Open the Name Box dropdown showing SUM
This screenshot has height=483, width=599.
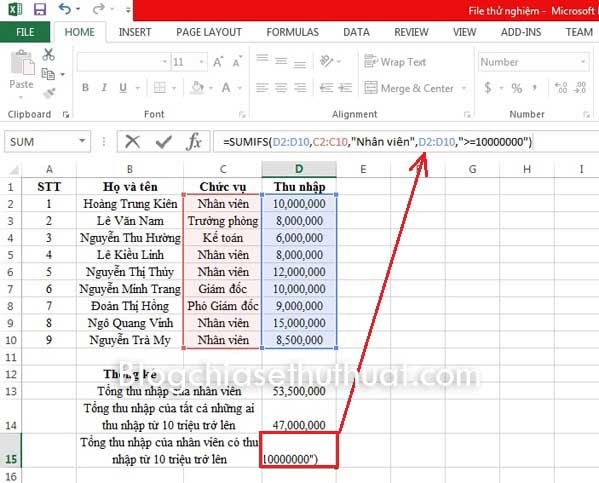pyautogui.click(x=82, y=141)
